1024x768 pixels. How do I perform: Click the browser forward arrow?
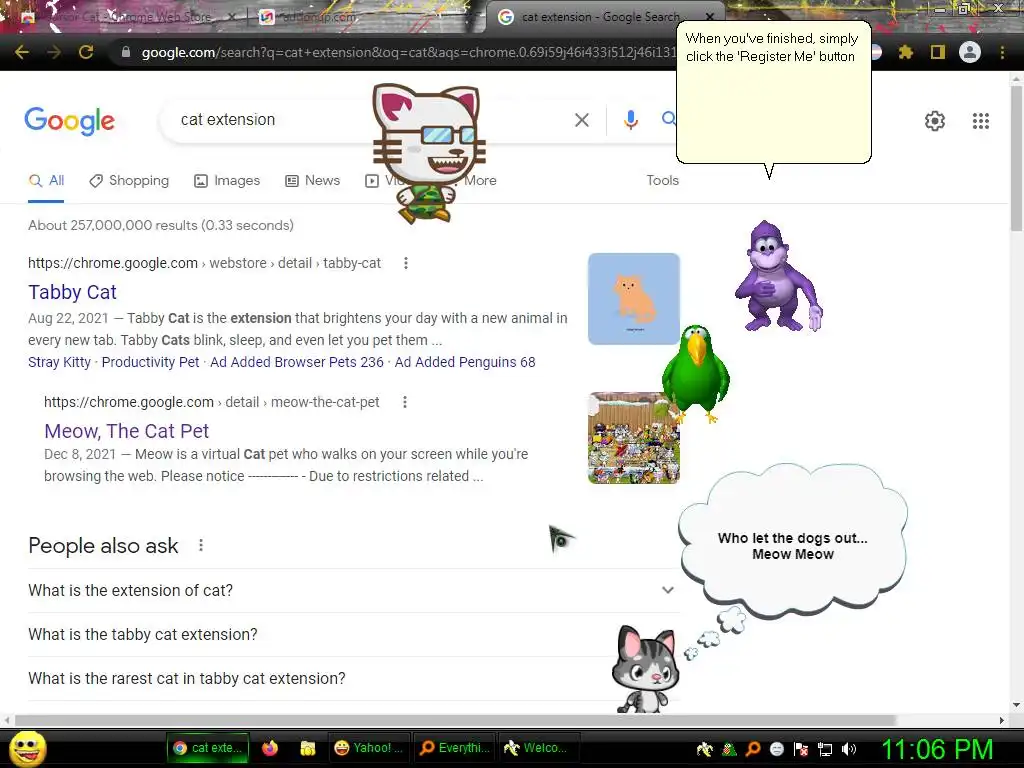(54, 52)
